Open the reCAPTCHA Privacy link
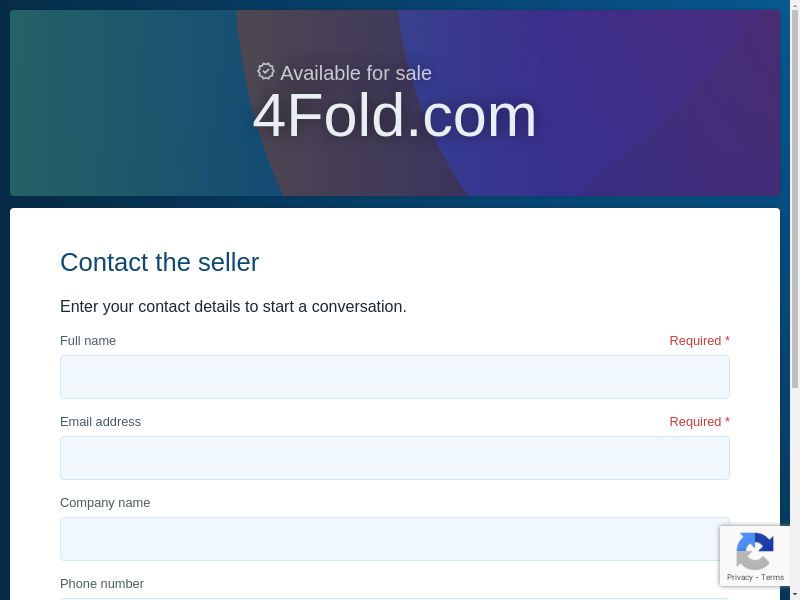 pyautogui.click(x=739, y=577)
